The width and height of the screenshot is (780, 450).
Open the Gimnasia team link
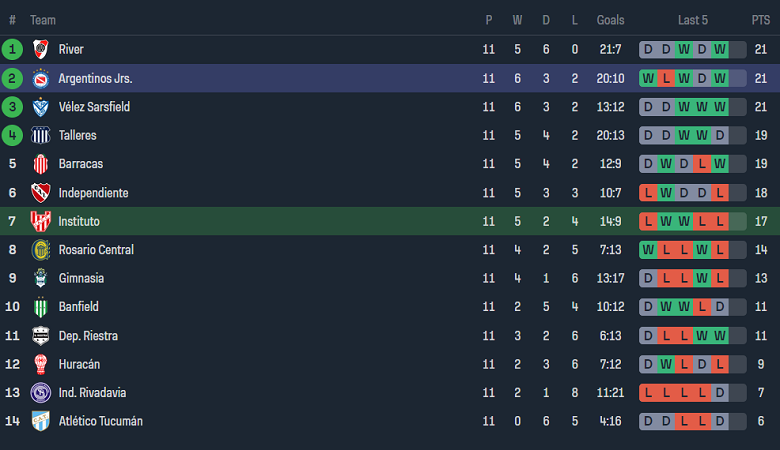(81, 278)
